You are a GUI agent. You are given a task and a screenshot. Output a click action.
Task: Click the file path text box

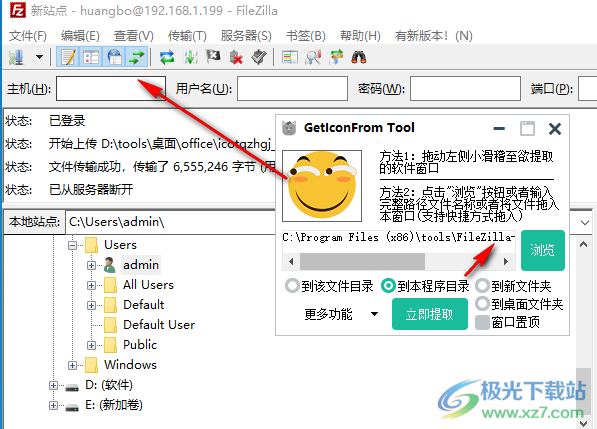pos(399,240)
